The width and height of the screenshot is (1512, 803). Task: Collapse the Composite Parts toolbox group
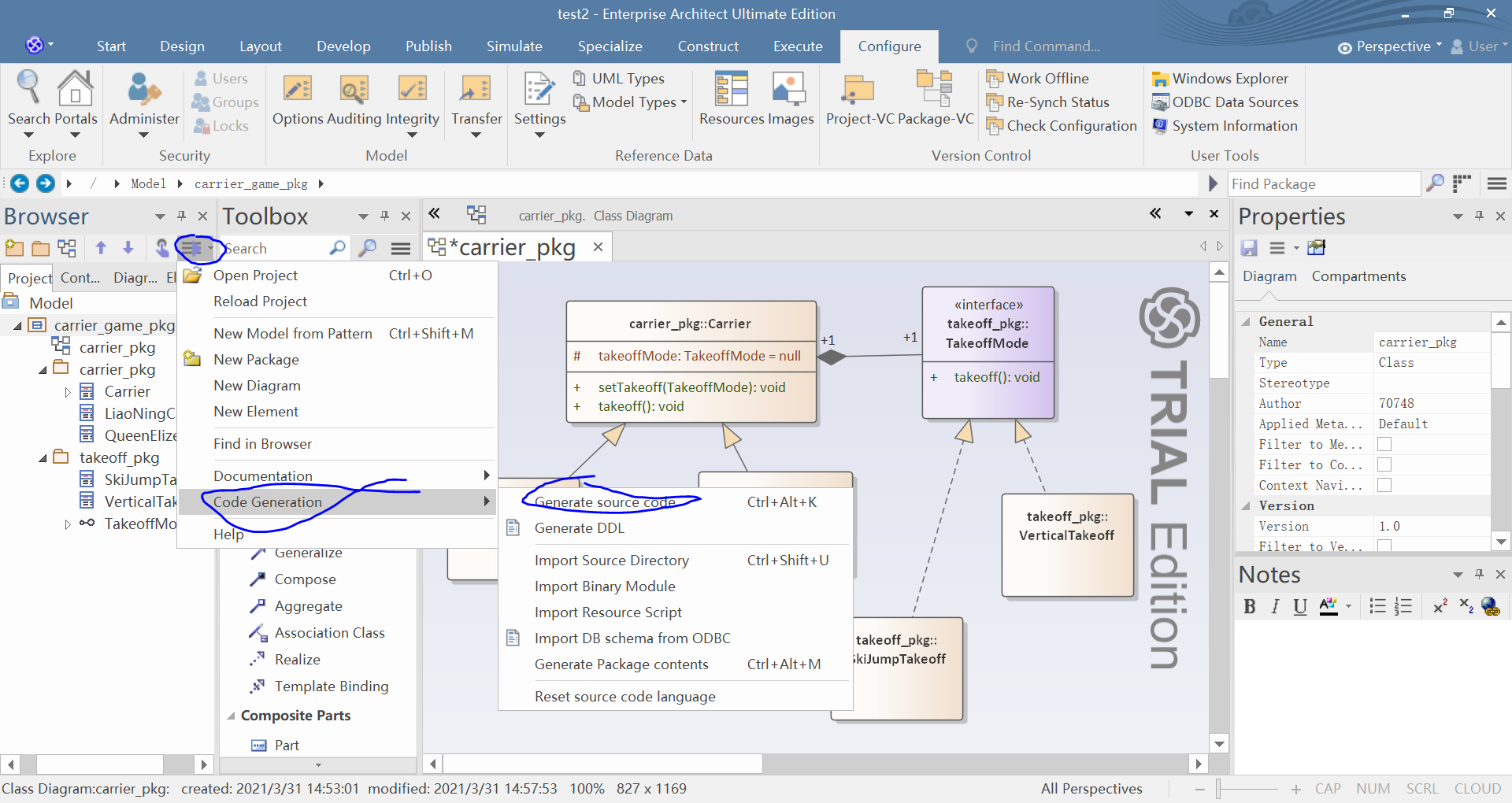pyautogui.click(x=231, y=716)
